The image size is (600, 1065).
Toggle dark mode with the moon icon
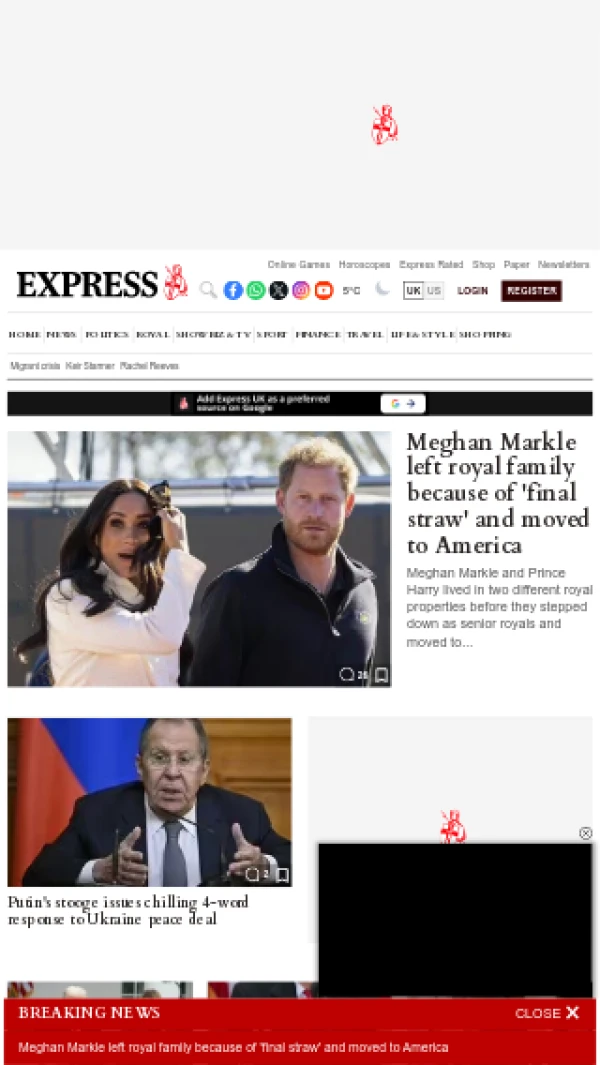coord(383,289)
